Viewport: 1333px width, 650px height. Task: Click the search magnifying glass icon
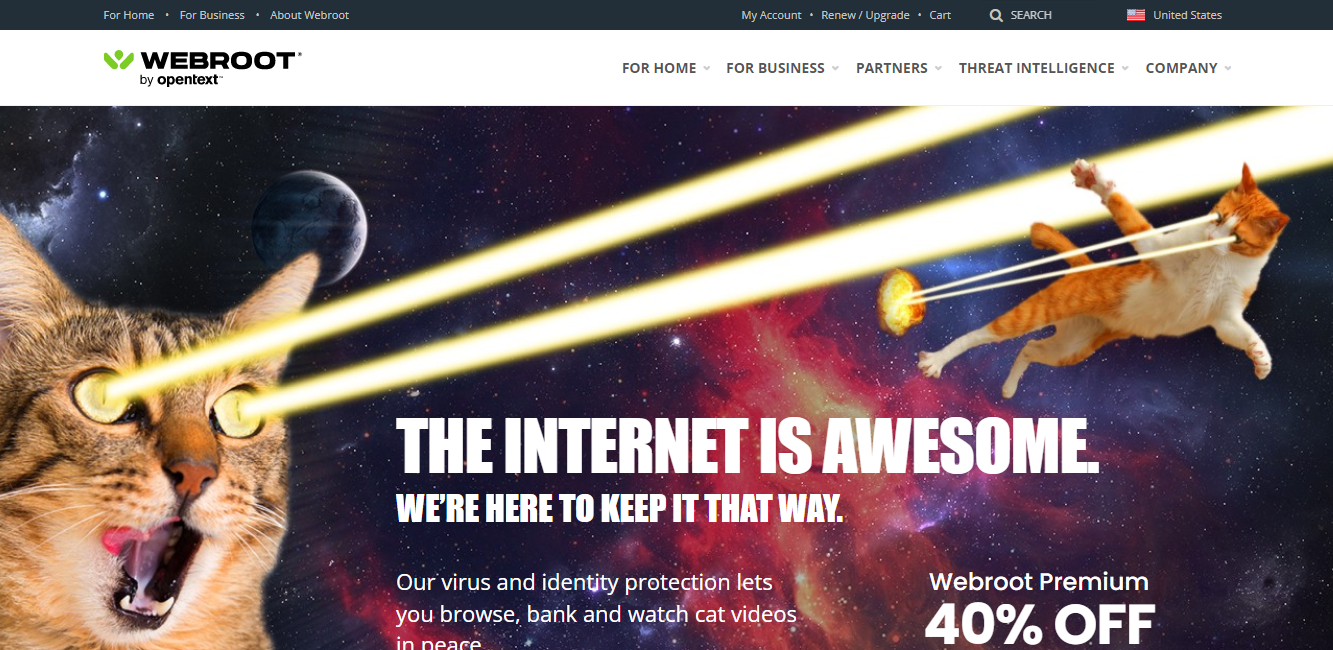[x=996, y=15]
